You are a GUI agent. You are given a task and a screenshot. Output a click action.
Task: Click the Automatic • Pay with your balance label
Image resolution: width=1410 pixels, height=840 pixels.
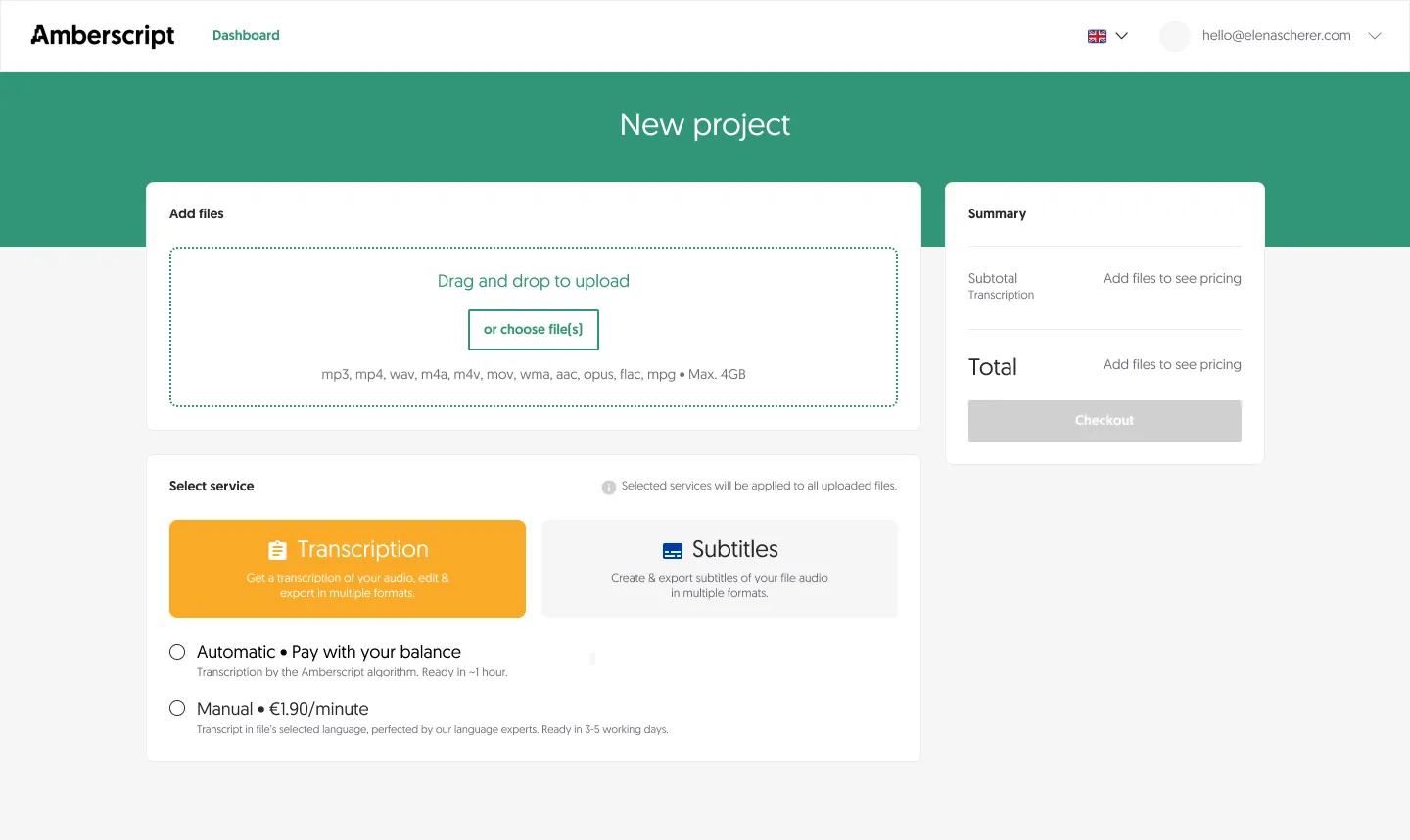329,652
